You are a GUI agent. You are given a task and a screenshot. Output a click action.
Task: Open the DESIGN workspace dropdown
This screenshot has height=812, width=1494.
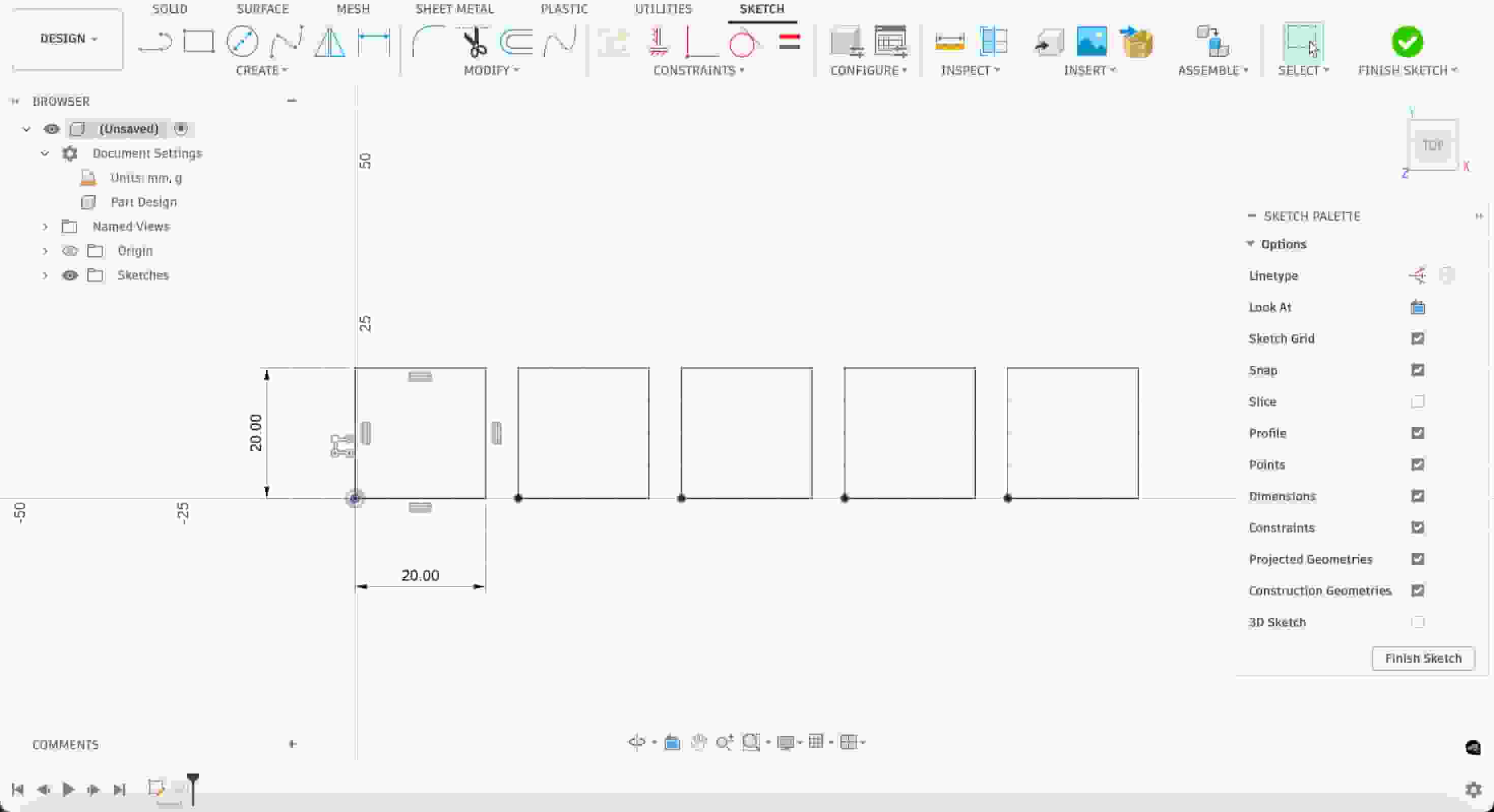(68, 38)
